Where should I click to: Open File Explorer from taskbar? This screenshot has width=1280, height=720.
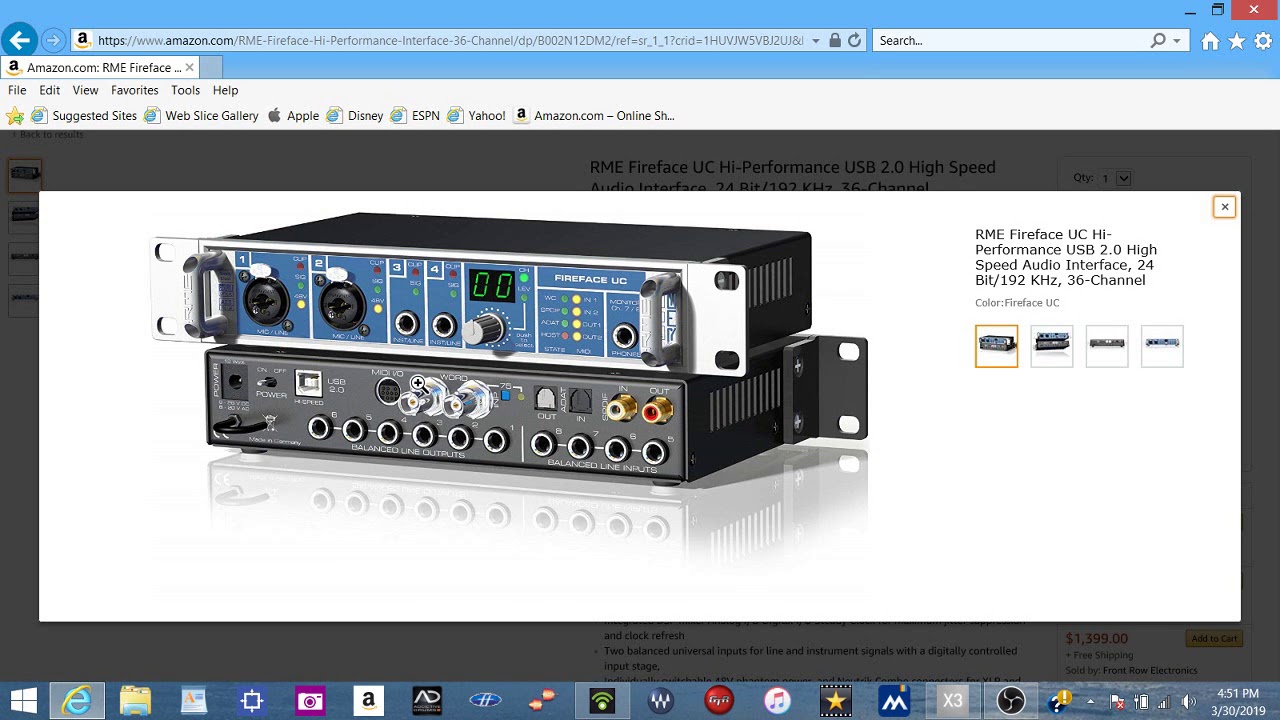135,701
